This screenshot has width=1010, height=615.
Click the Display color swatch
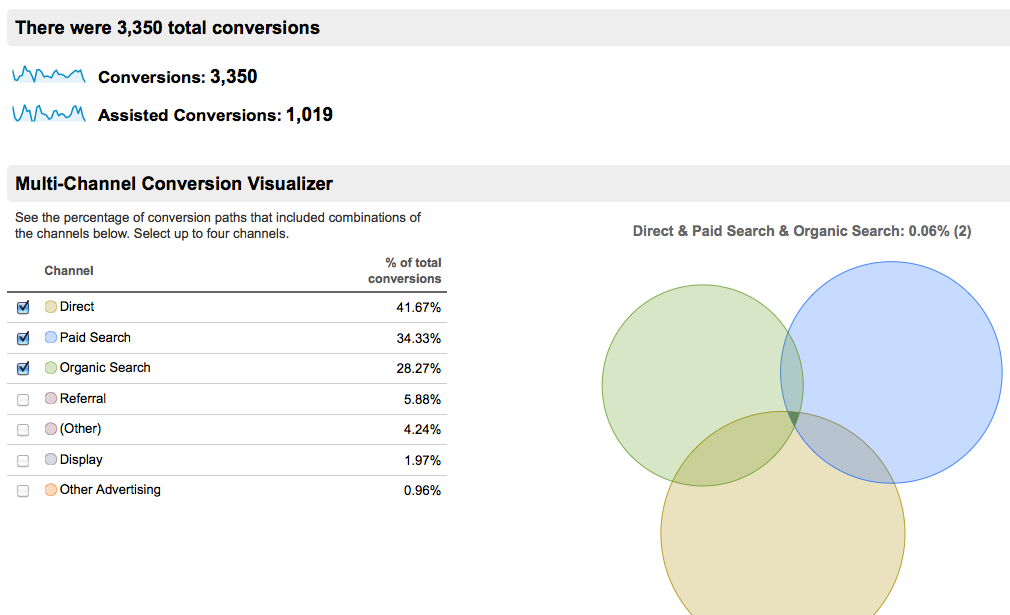coord(51,459)
